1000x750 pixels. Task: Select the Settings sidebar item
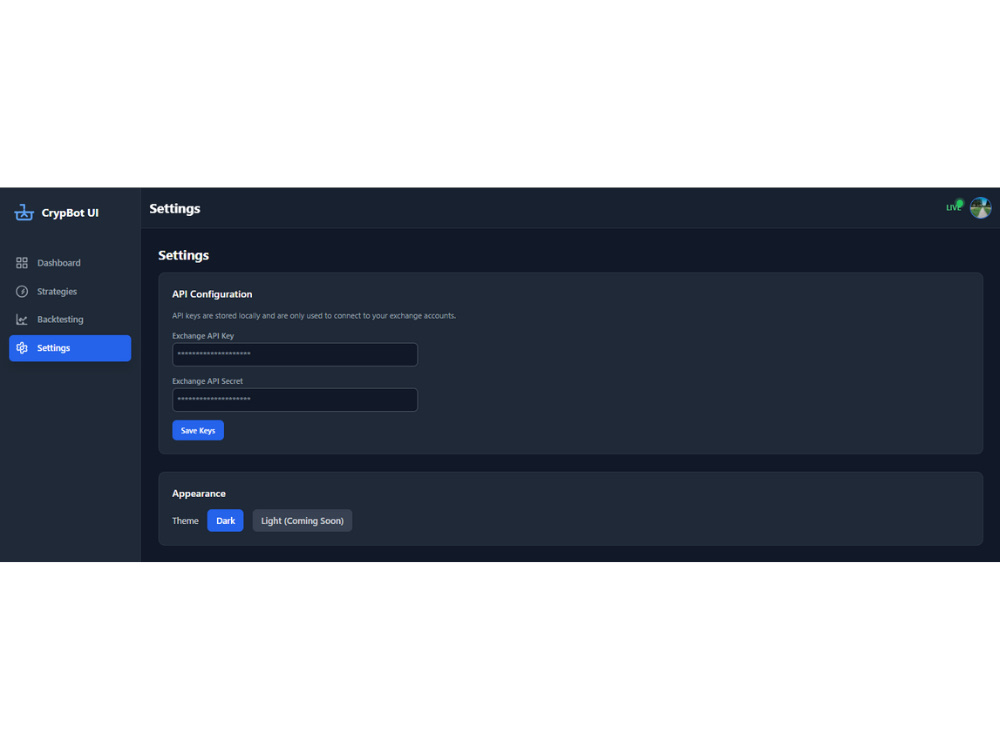pos(70,348)
